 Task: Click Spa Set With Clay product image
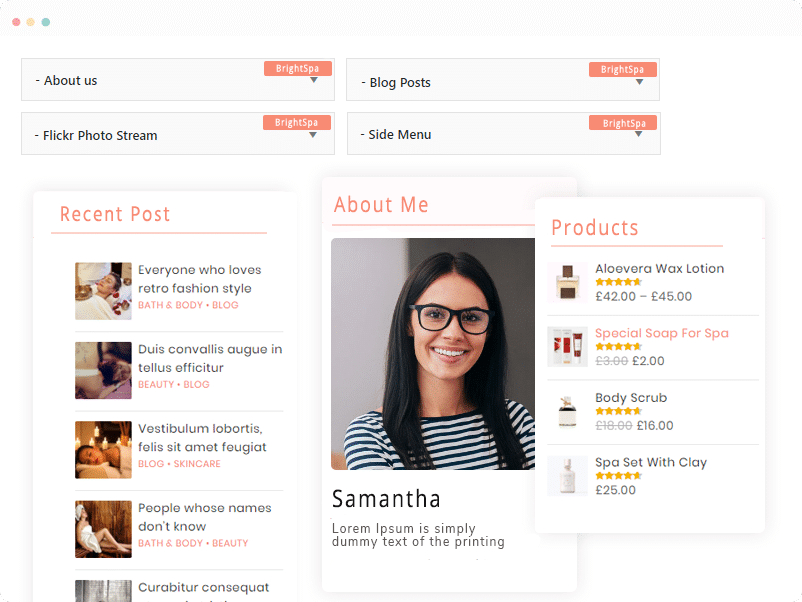pos(567,476)
